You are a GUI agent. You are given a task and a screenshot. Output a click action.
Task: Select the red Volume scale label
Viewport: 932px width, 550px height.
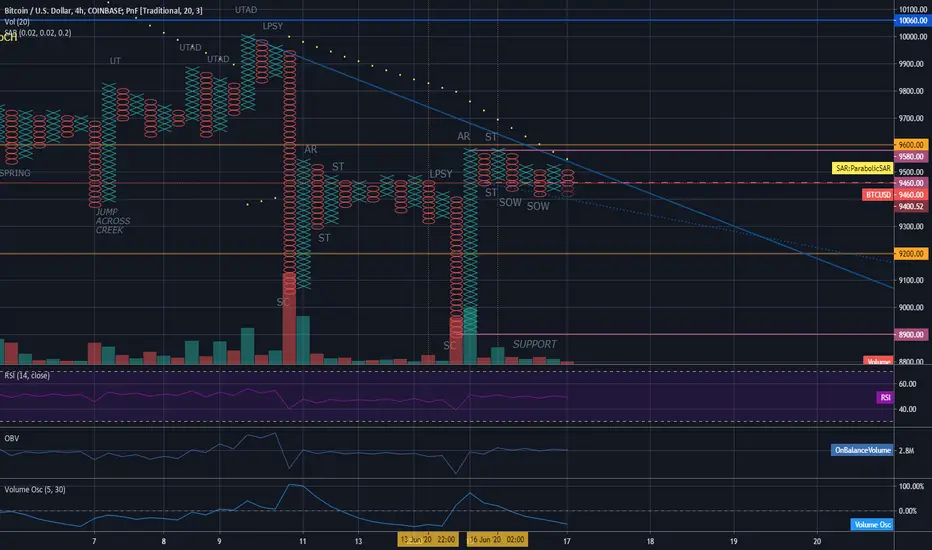pos(878,361)
